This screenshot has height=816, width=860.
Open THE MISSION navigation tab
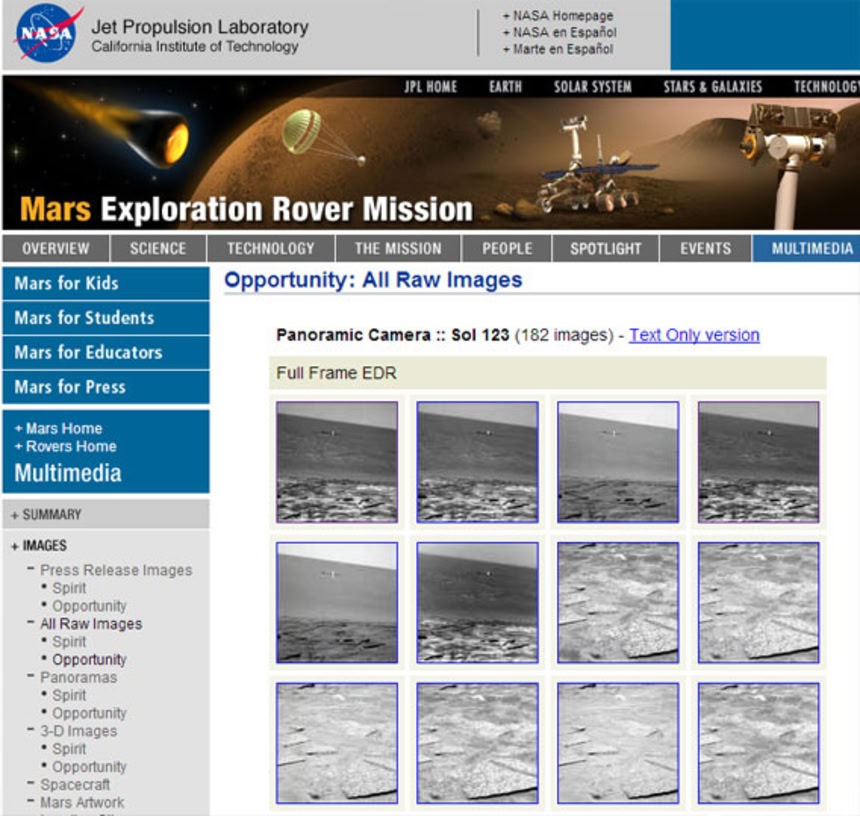click(x=398, y=249)
